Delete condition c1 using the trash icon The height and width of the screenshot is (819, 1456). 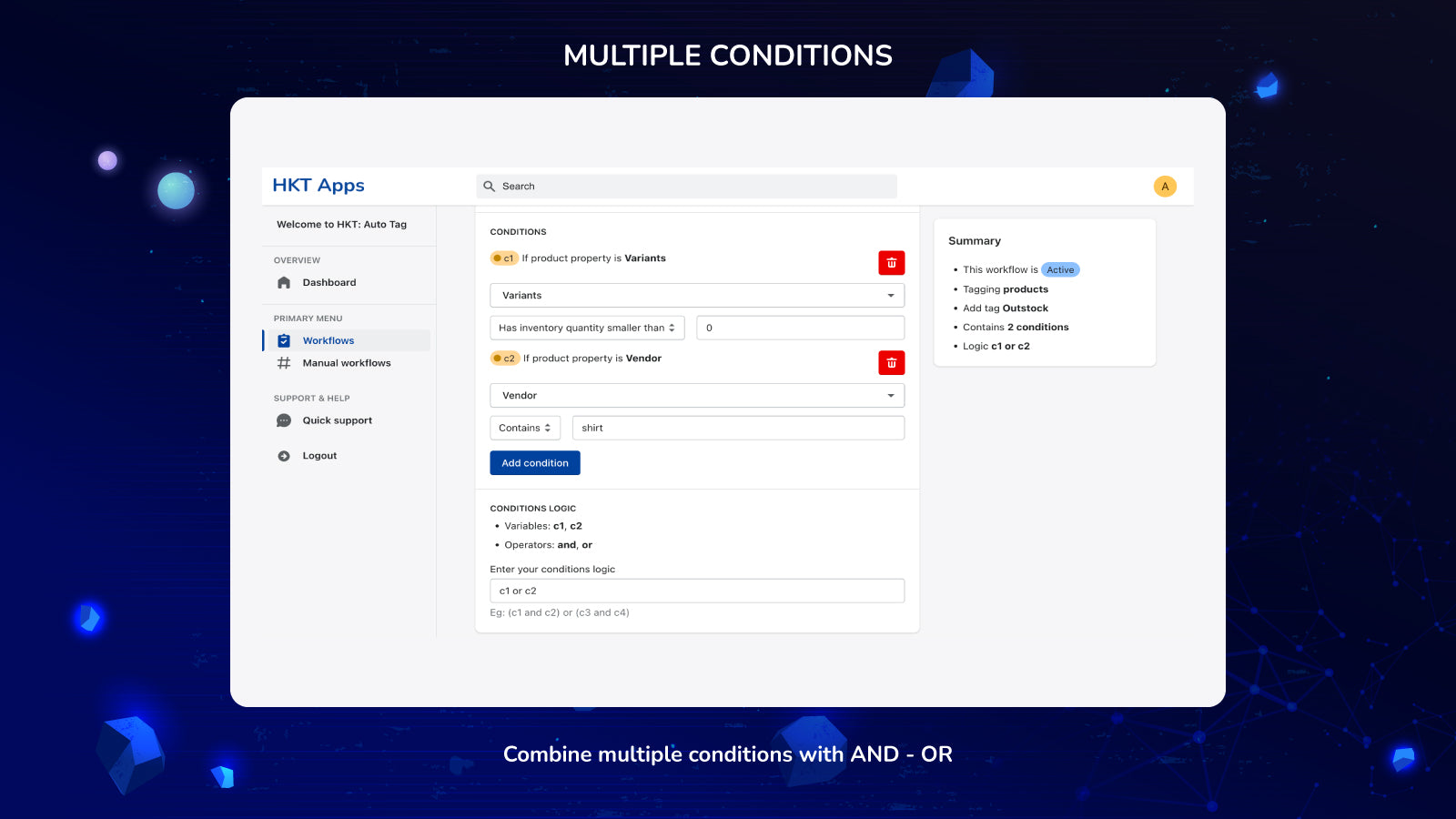coord(891,263)
